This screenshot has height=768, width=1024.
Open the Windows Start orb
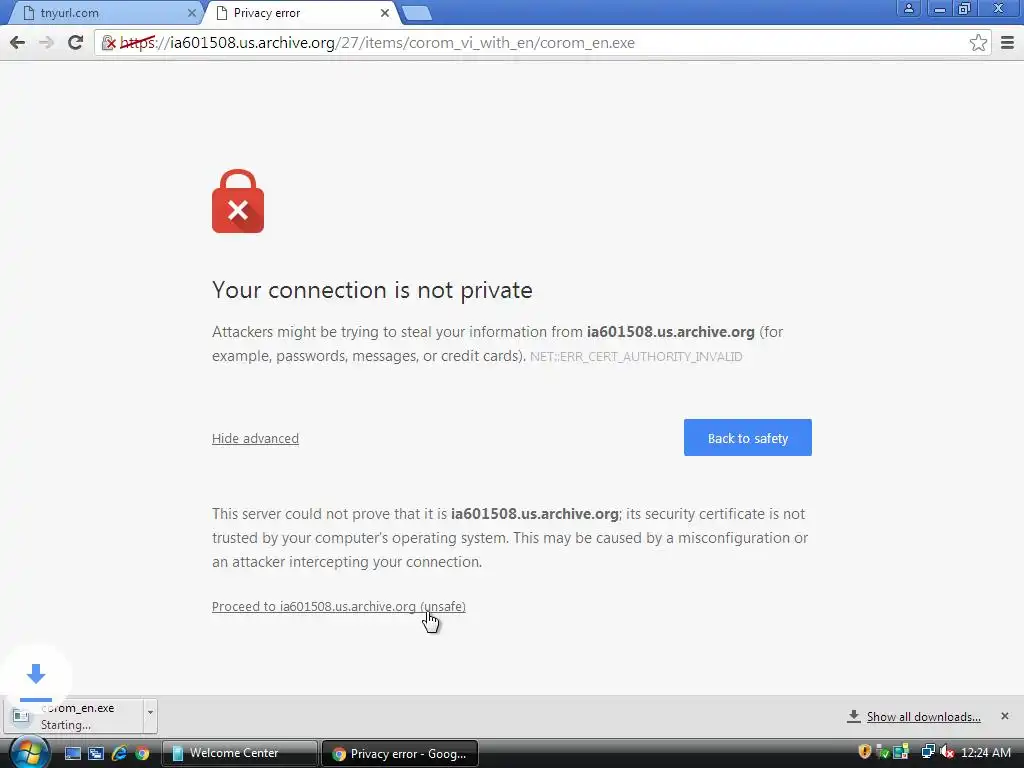click(x=29, y=752)
